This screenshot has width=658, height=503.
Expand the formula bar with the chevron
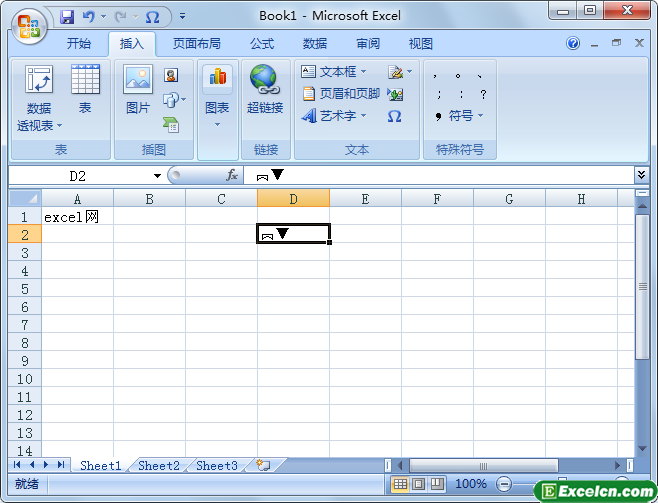coord(641,175)
